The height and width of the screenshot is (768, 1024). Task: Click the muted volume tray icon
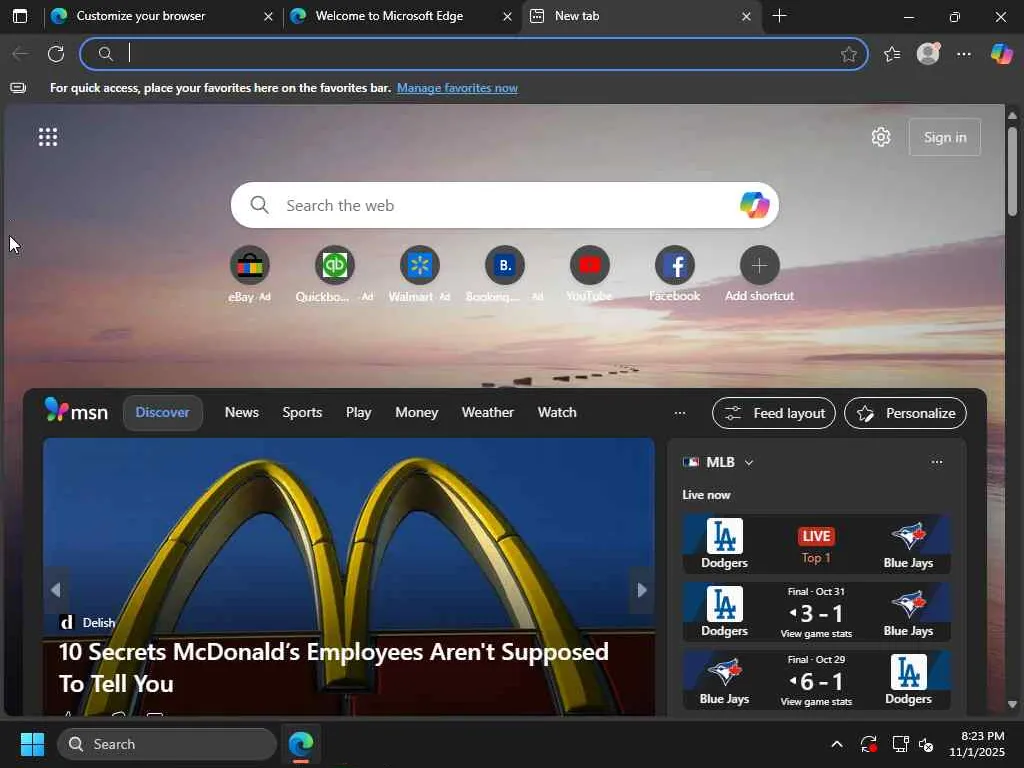926,744
